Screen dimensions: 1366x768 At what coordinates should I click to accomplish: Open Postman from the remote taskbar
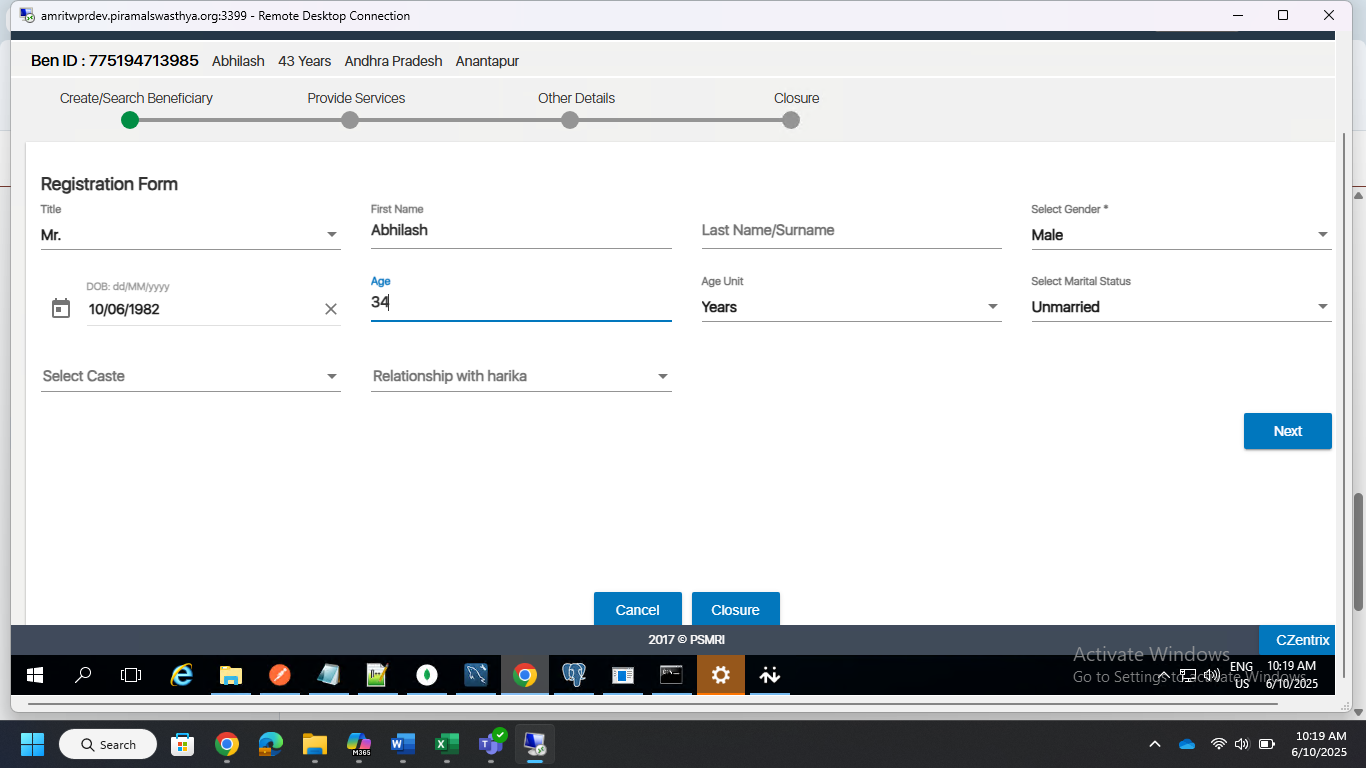[x=279, y=675]
